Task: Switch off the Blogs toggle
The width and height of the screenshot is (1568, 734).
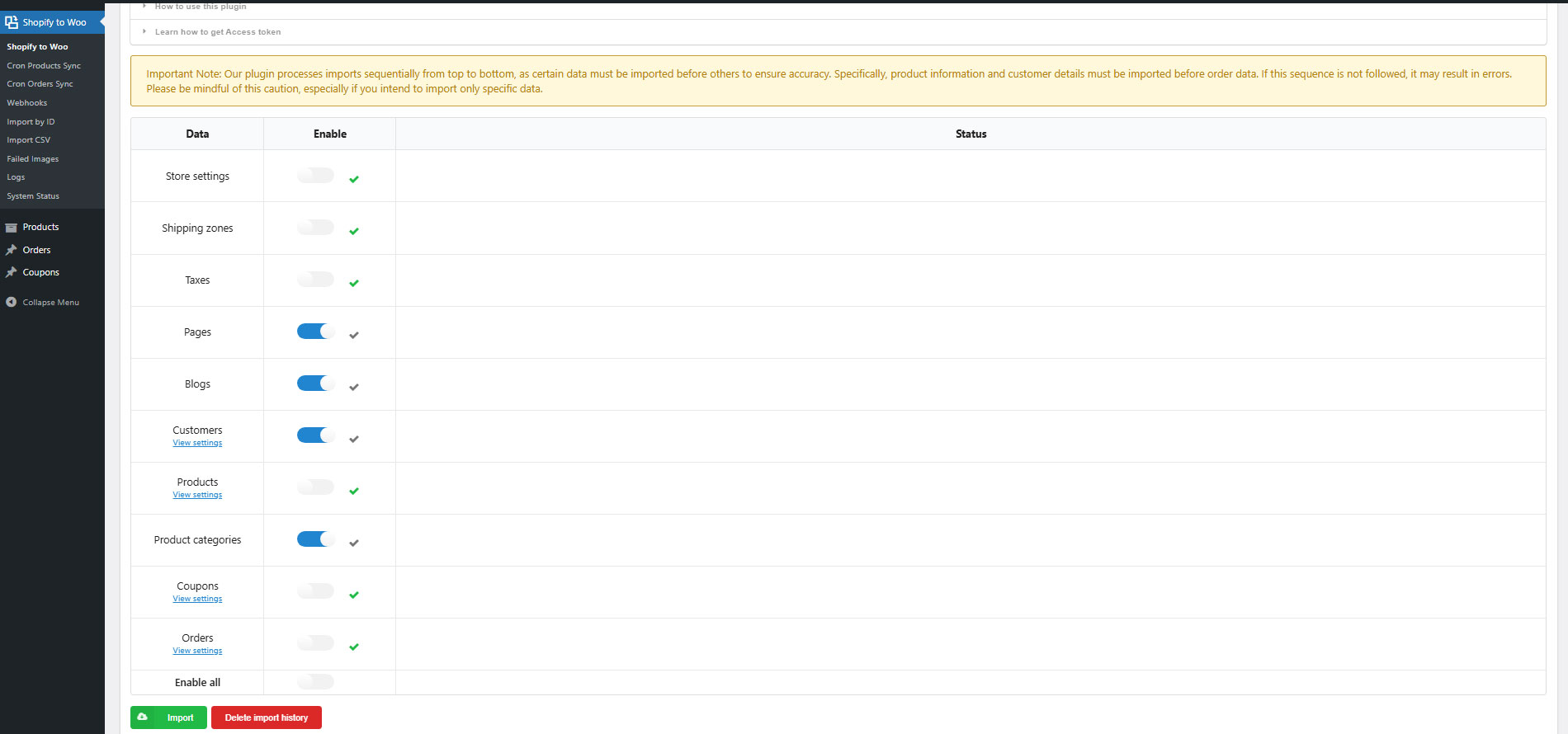Action: point(315,383)
